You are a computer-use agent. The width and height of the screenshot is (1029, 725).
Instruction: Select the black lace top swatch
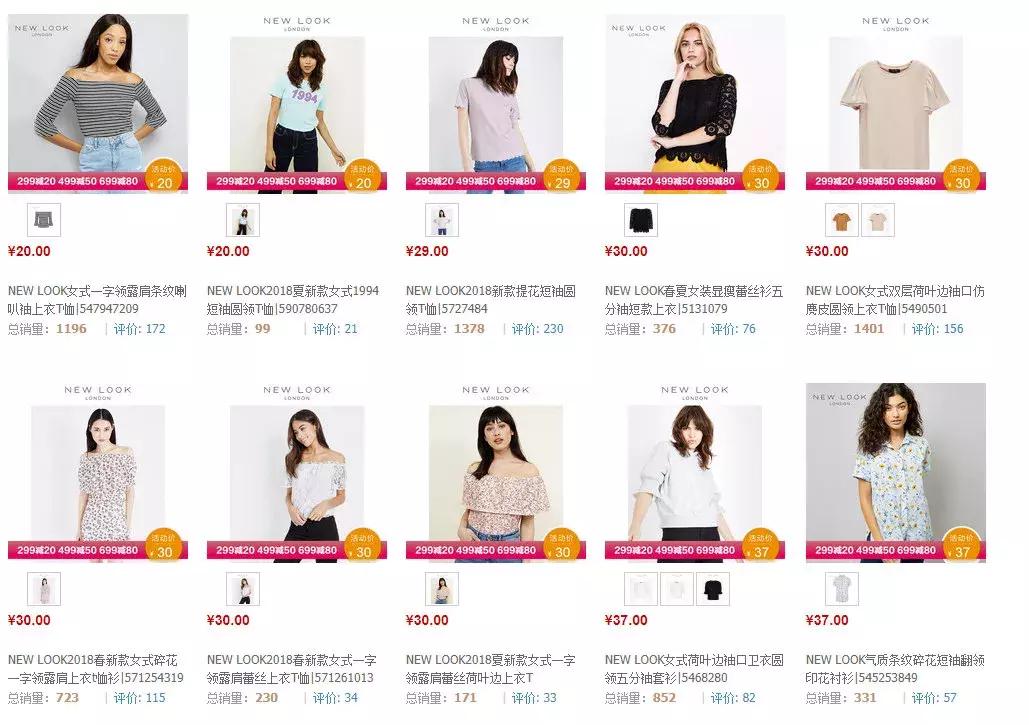[x=640, y=220]
